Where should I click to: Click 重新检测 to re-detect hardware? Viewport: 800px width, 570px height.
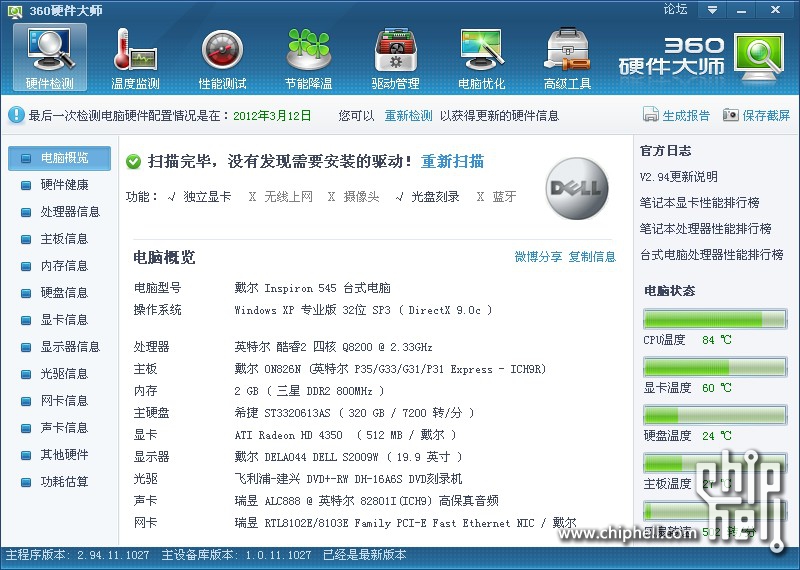click(408, 116)
